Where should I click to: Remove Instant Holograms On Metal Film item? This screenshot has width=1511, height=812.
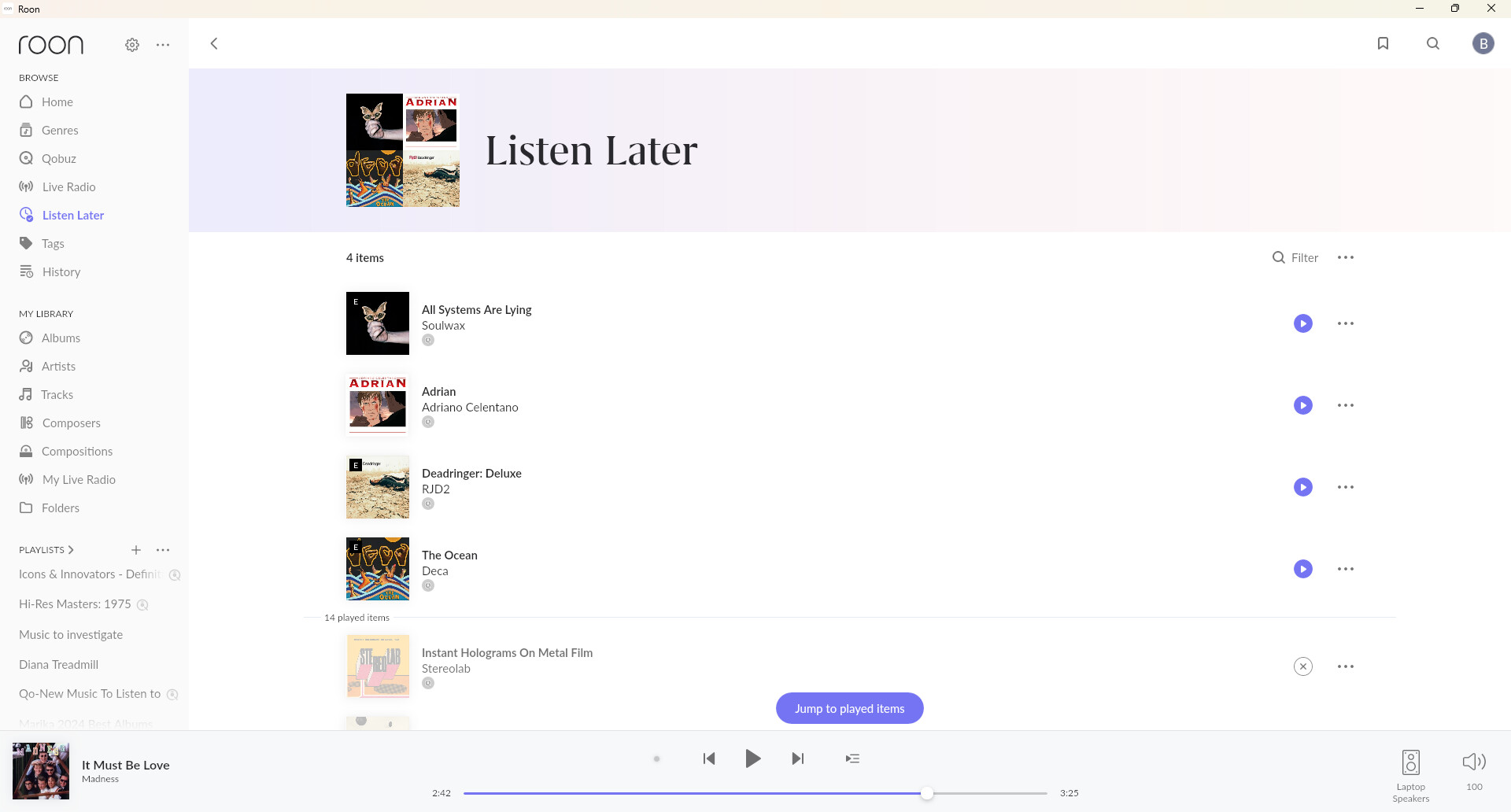click(x=1303, y=666)
